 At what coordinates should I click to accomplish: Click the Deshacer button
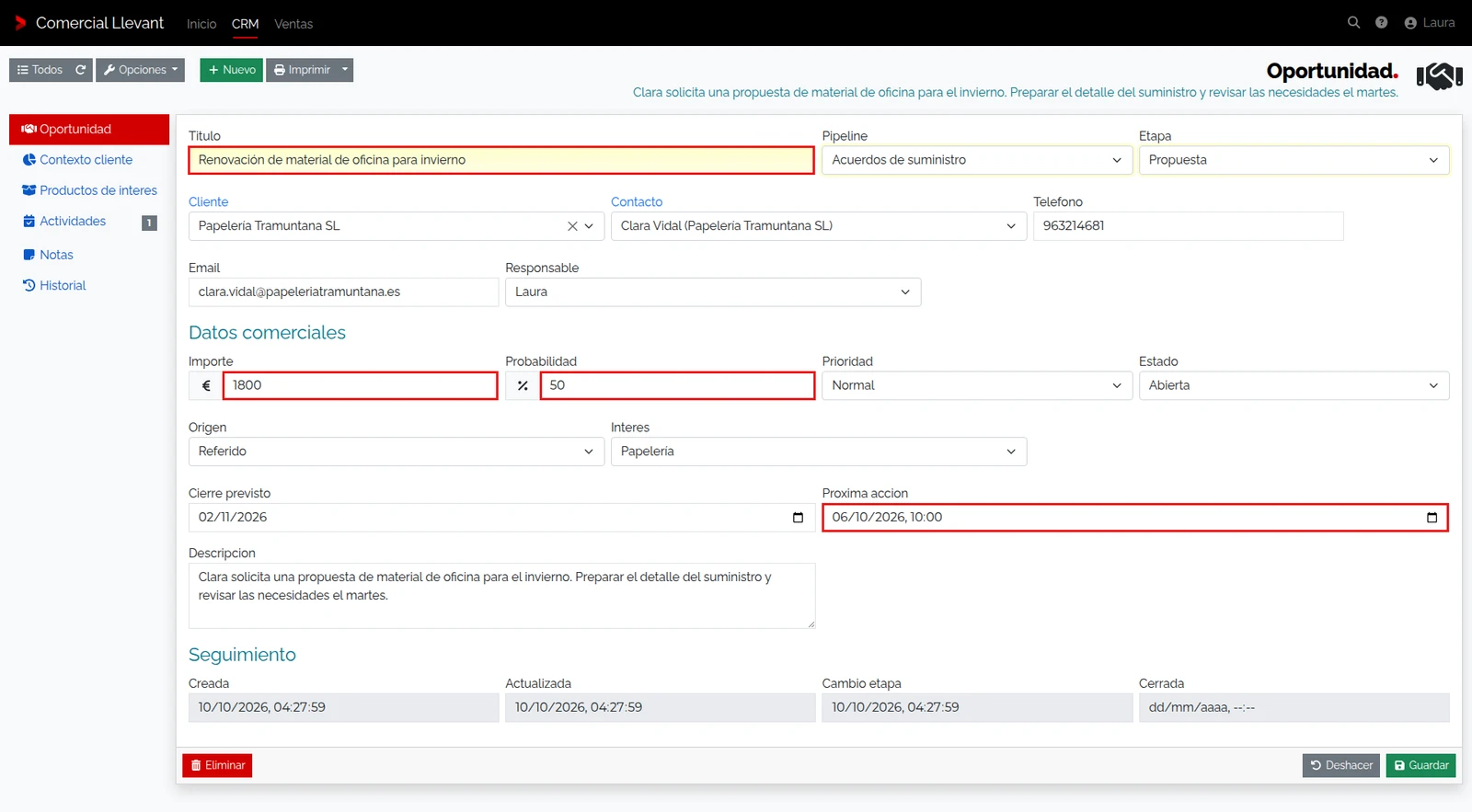[1341, 765]
